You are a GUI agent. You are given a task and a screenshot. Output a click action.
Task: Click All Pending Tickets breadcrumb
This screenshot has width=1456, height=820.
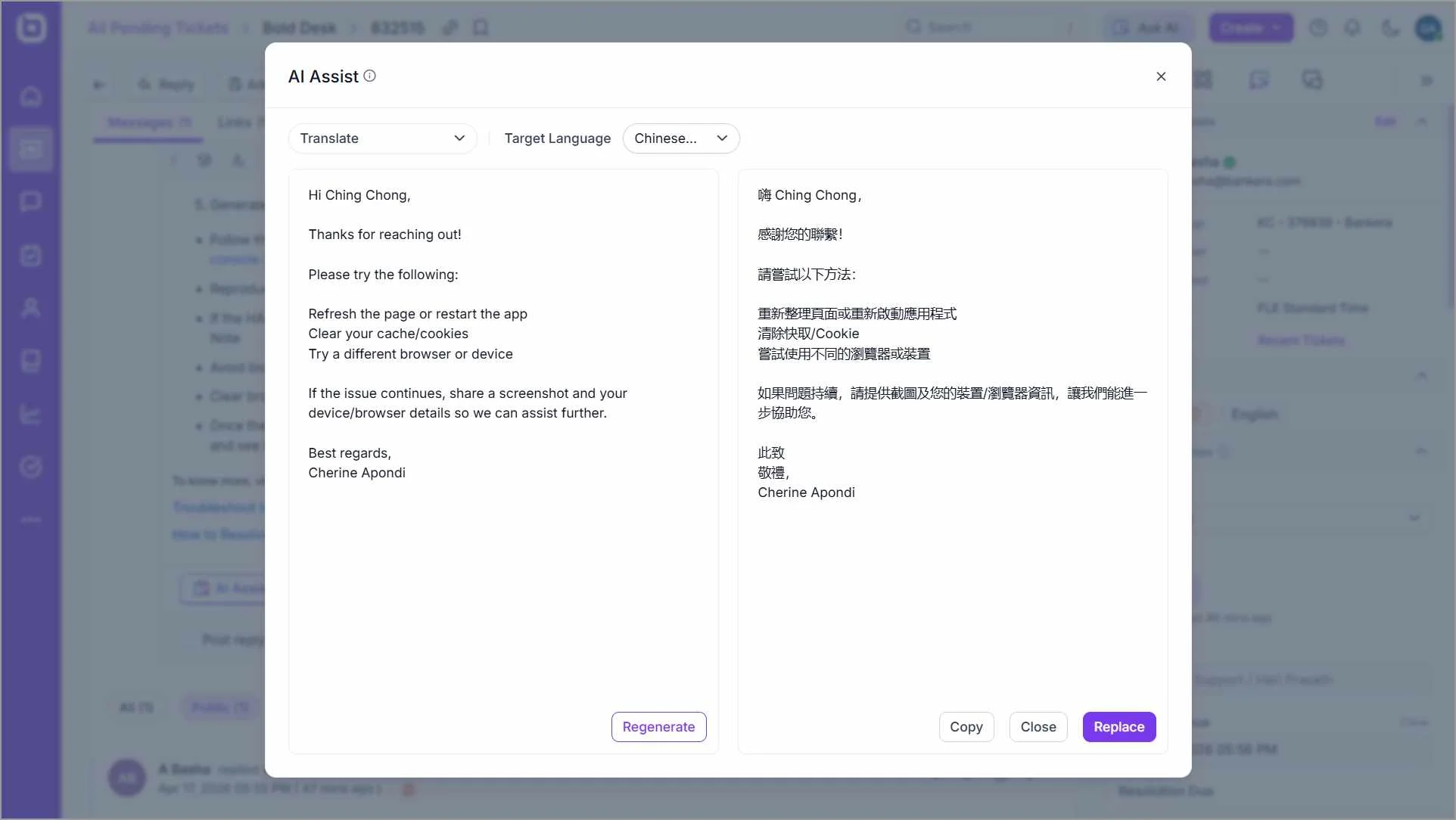(x=157, y=28)
